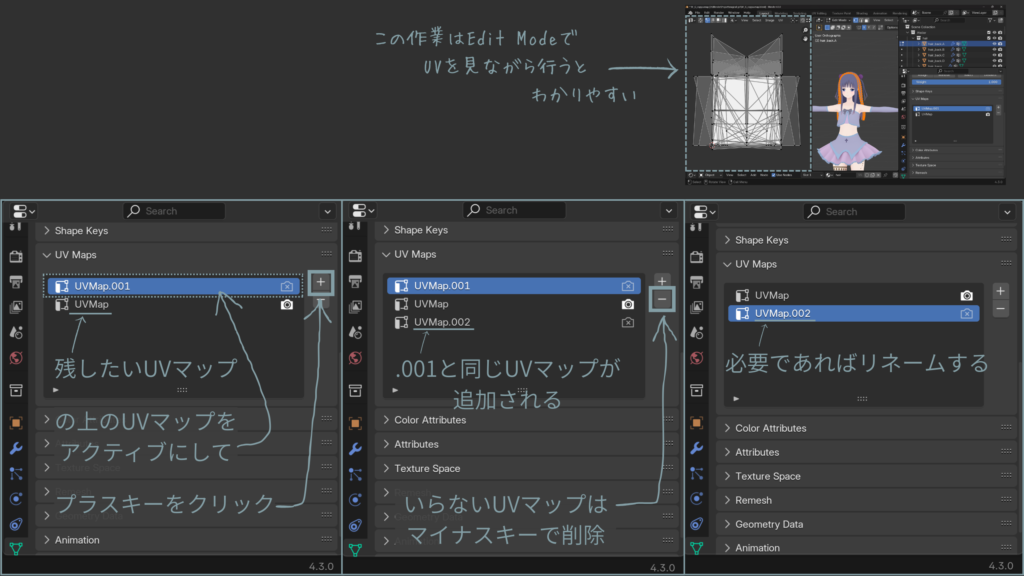This screenshot has height=576, width=1024.
Task: Open Physics properties icon in right panel sidebar
Action: tap(696, 498)
